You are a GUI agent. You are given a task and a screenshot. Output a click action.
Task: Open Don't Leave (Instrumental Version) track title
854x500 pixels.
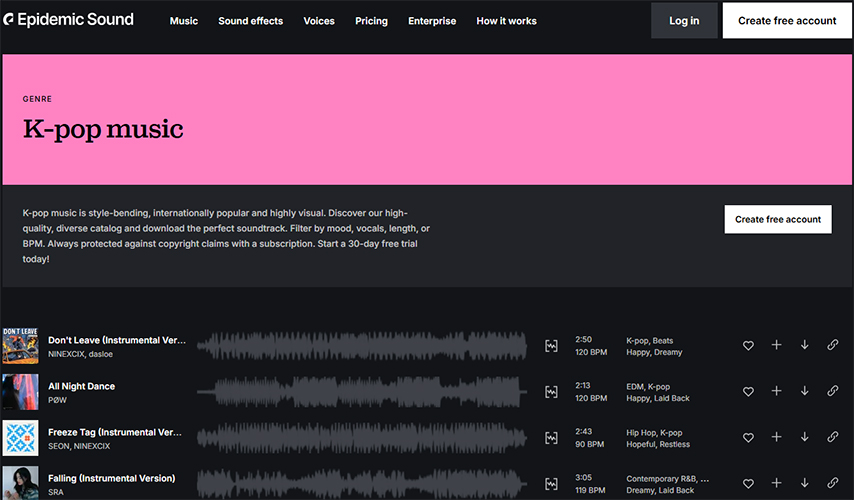[x=117, y=340]
